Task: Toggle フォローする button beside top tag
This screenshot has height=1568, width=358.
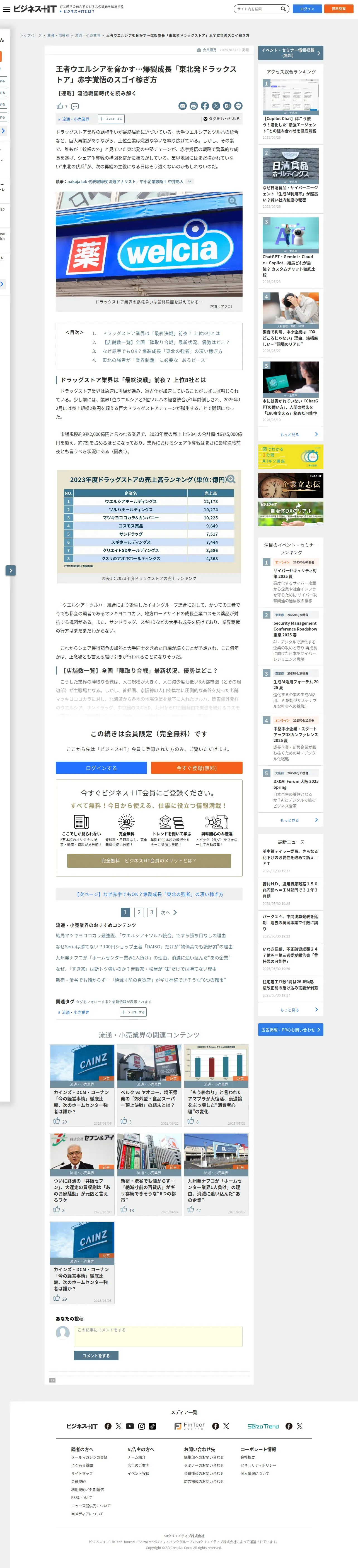Action: (x=111, y=119)
